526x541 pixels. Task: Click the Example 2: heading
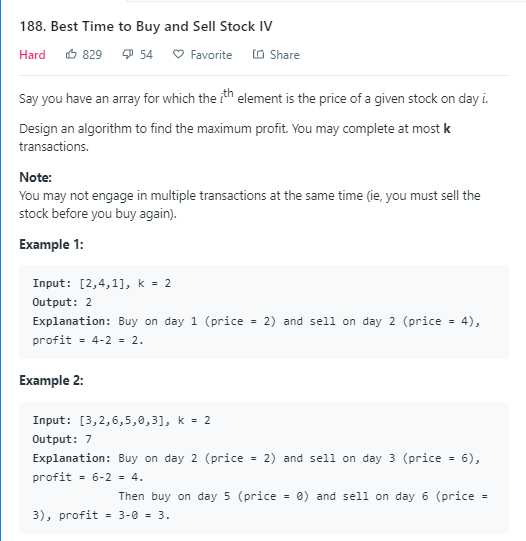click(51, 380)
